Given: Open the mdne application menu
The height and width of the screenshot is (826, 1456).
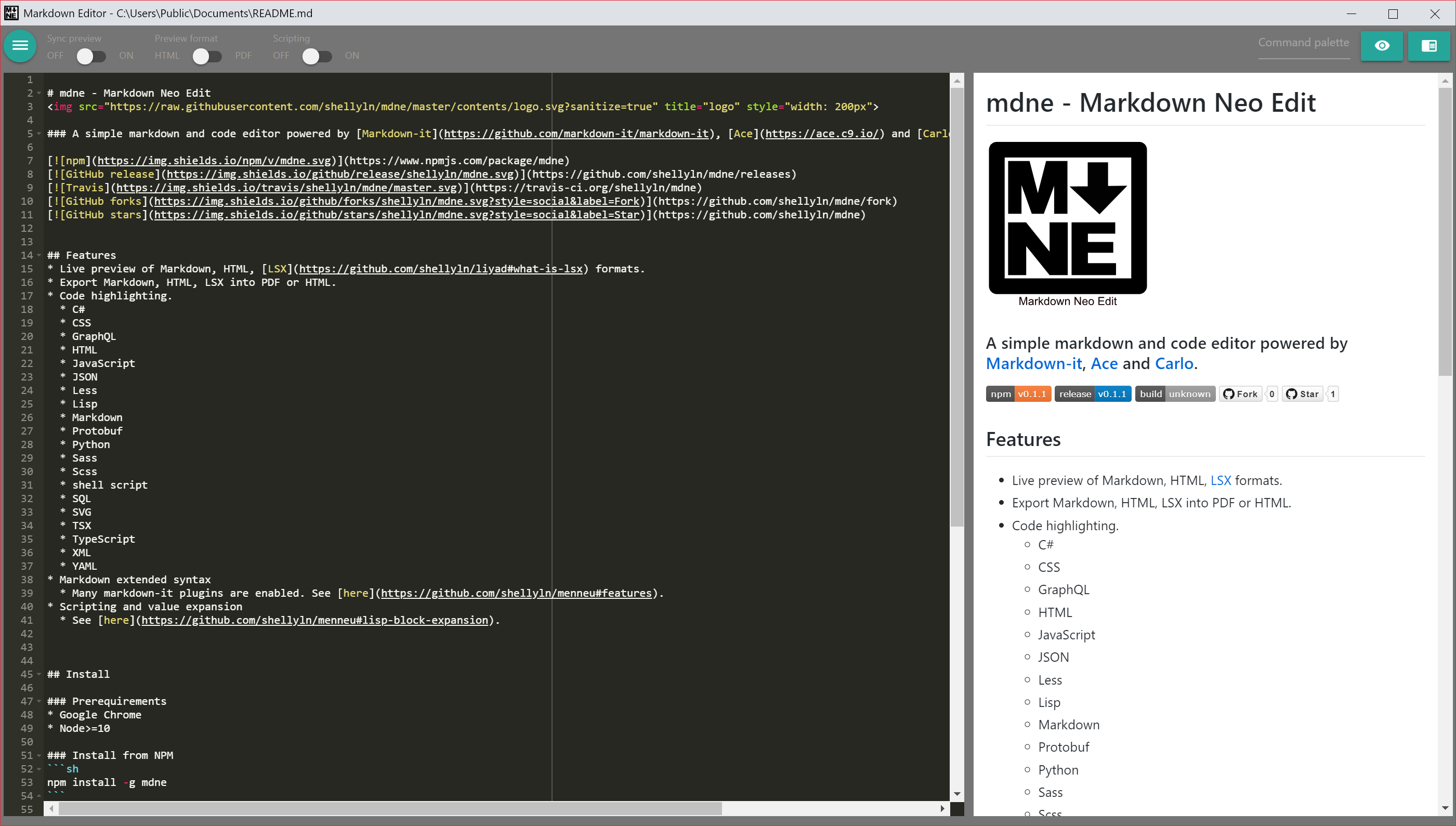Looking at the screenshot, I should click(20, 46).
